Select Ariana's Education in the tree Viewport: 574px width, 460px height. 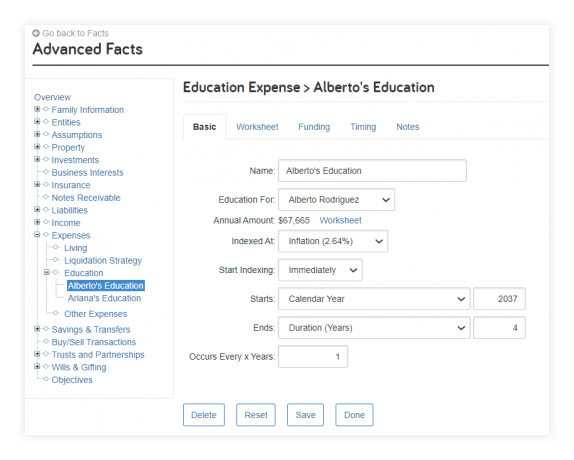pos(104,298)
